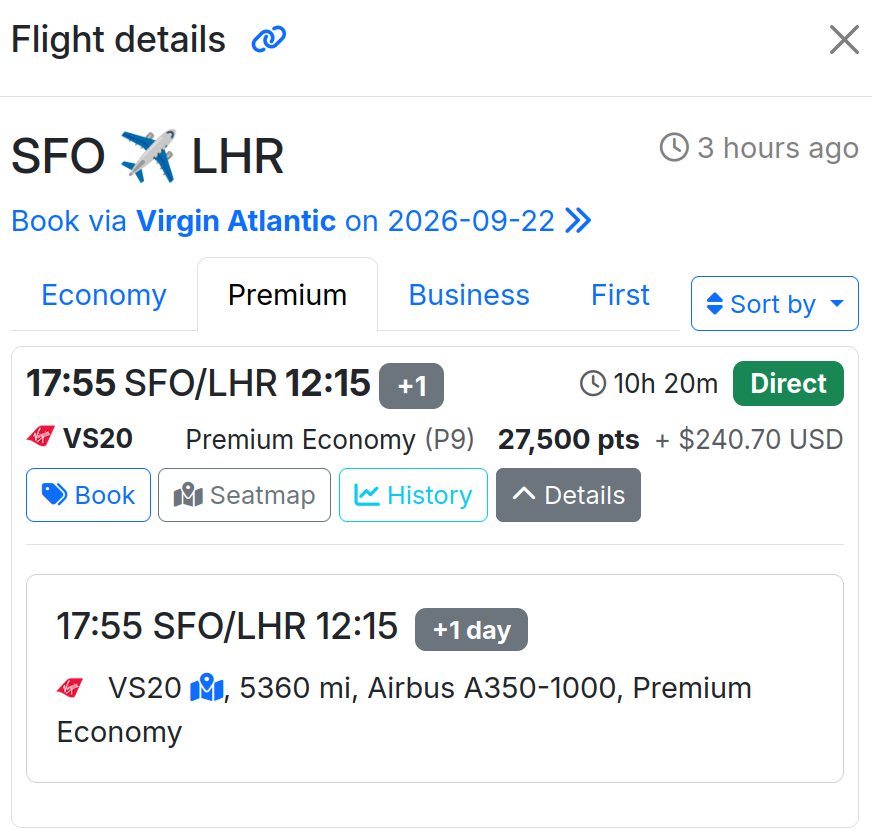Collapse the flight Details section
872x839 pixels.
point(568,495)
